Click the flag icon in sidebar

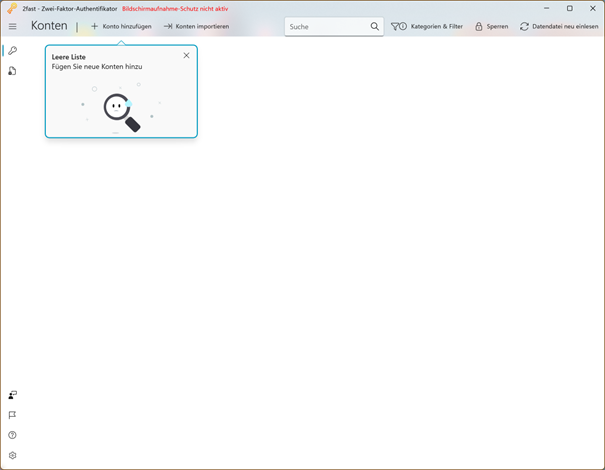point(12,415)
